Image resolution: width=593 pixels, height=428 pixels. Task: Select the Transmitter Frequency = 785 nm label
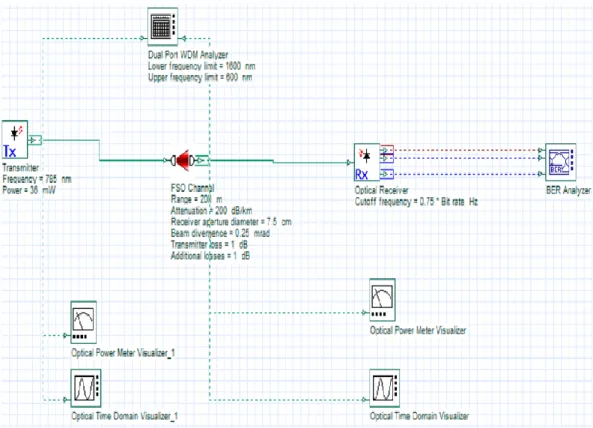click(x=37, y=179)
